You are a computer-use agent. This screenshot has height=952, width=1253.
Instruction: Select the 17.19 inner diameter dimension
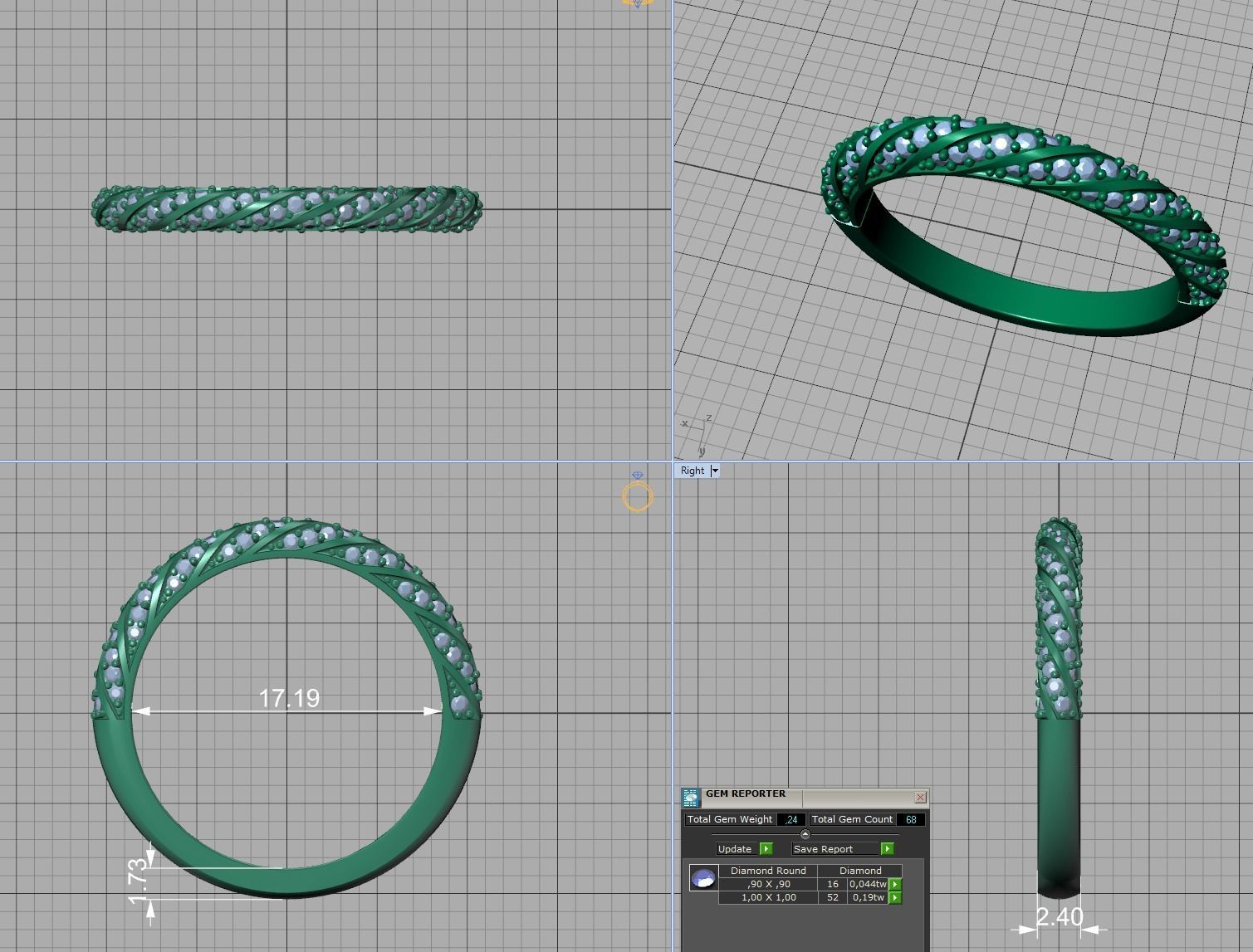tap(289, 698)
